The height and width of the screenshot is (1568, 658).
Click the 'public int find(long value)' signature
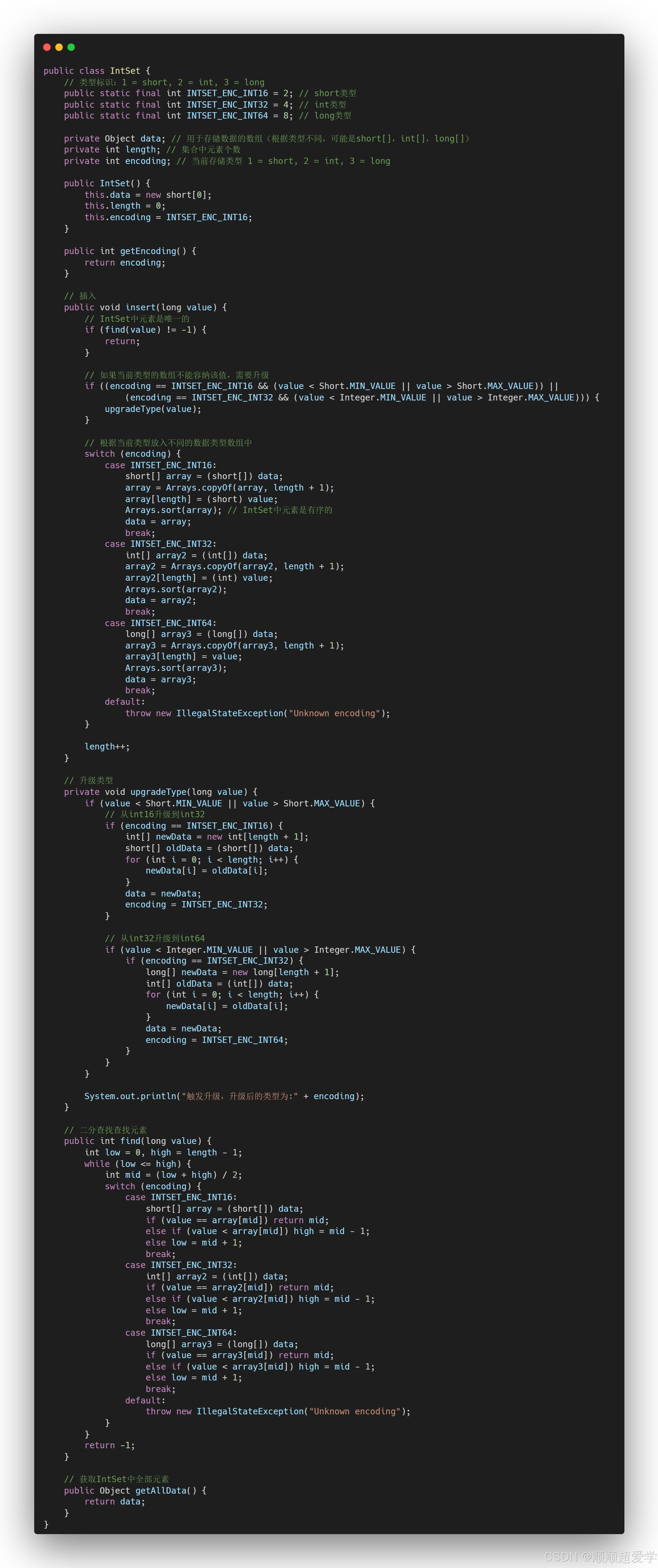point(138,1141)
